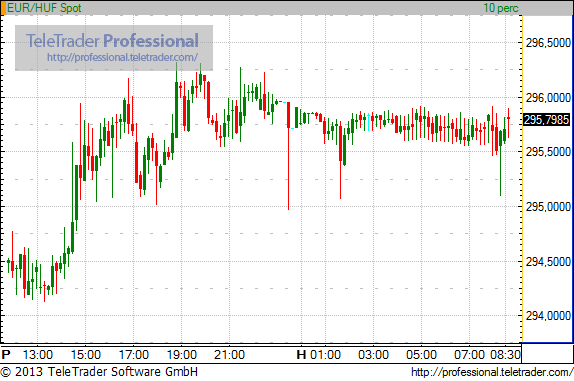Click the orange marker beside chart title
Viewport: 574px width, 381px height.
pyautogui.click(x=3, y=8)
